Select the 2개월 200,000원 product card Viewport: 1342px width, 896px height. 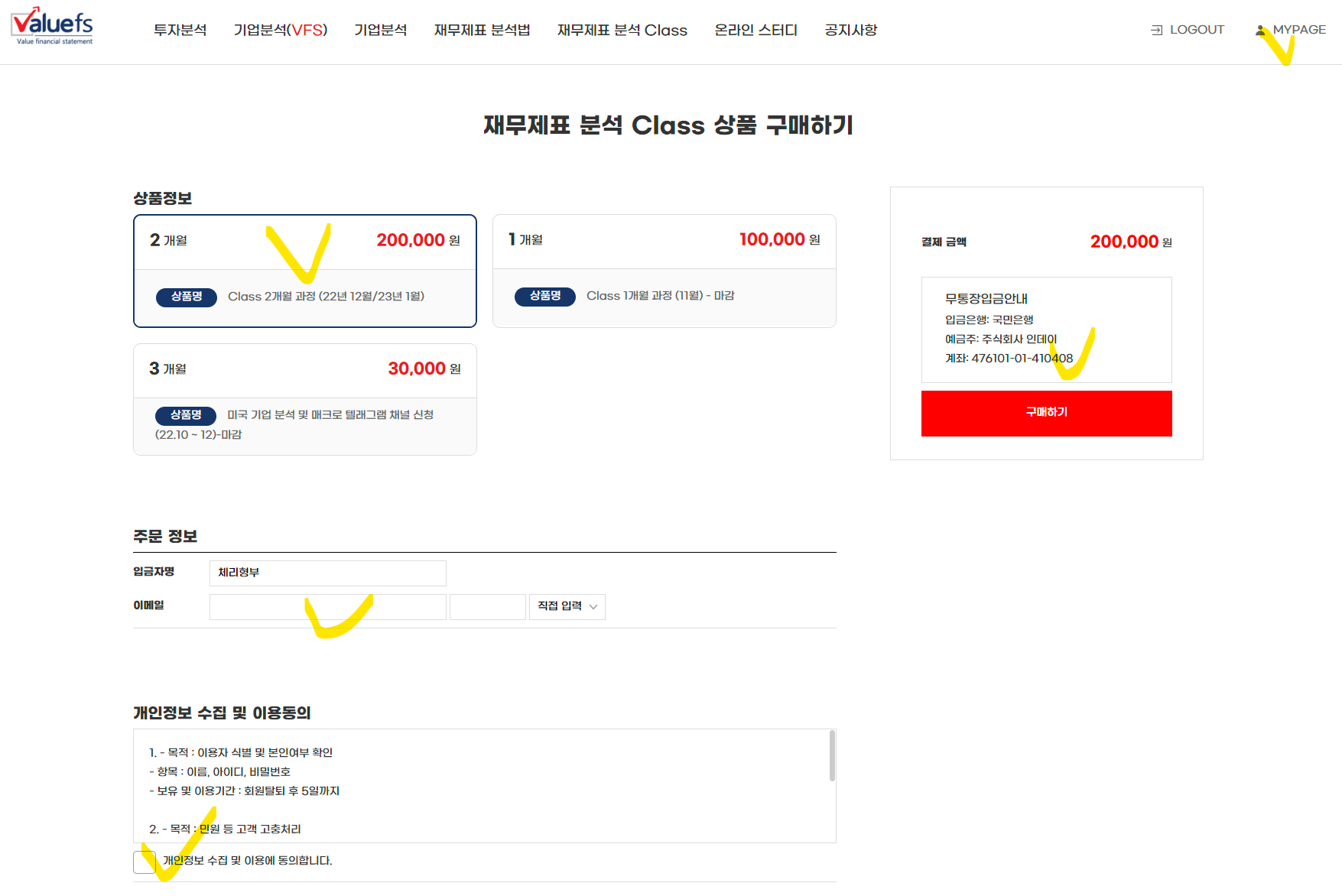click(x=305, y=271)
